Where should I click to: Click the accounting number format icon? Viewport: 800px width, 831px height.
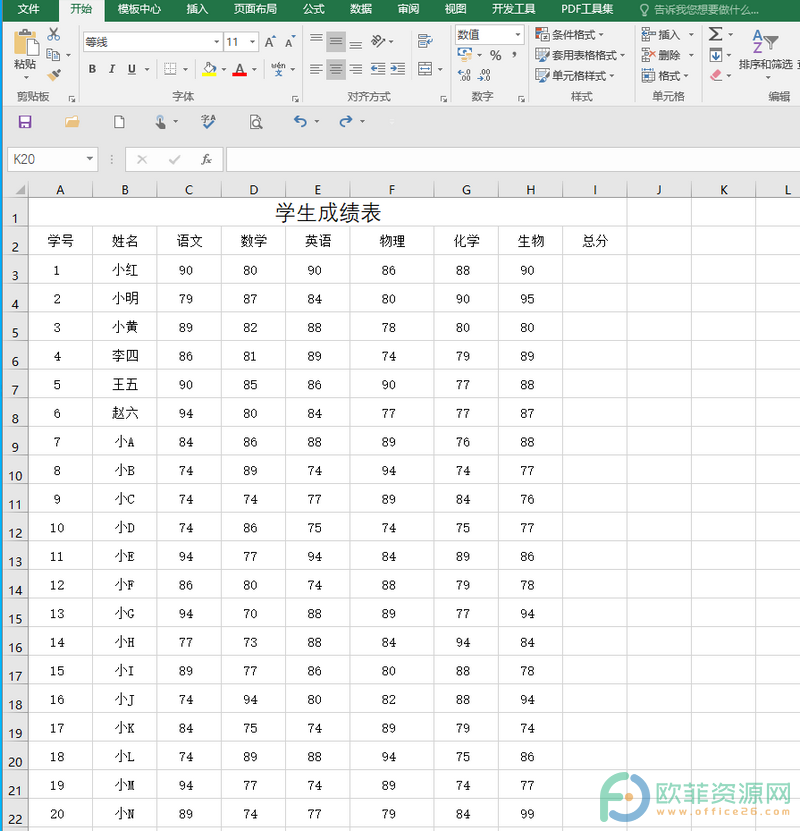click(x=465, y=54)
